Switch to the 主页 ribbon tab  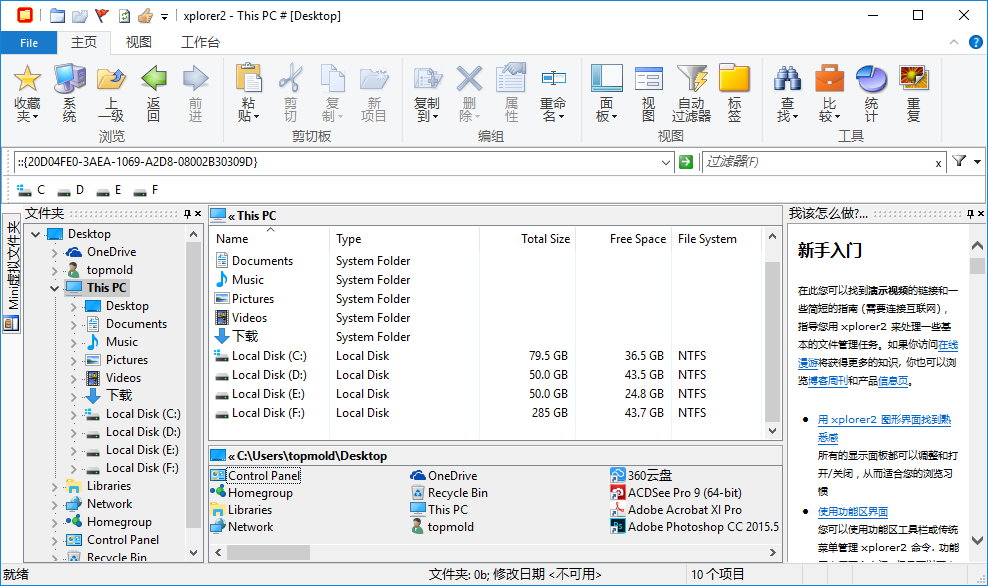[x=84, y=42]
